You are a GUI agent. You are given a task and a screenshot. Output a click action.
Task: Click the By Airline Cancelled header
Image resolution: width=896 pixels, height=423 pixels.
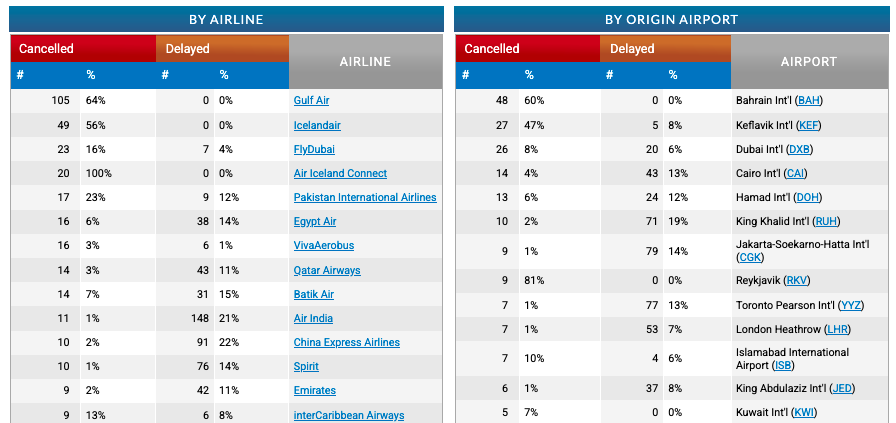pyautogui.click(x=83, y=48)
